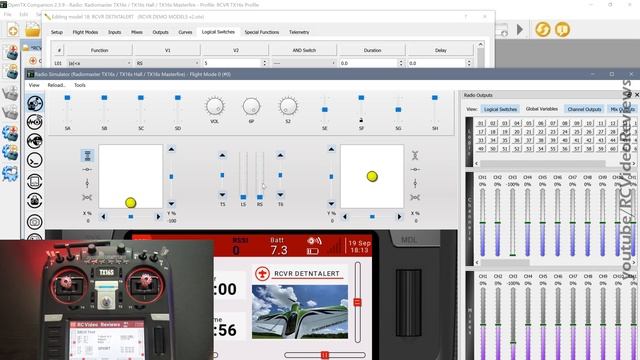Switch to the Flight Modes tab

point(85,32)
